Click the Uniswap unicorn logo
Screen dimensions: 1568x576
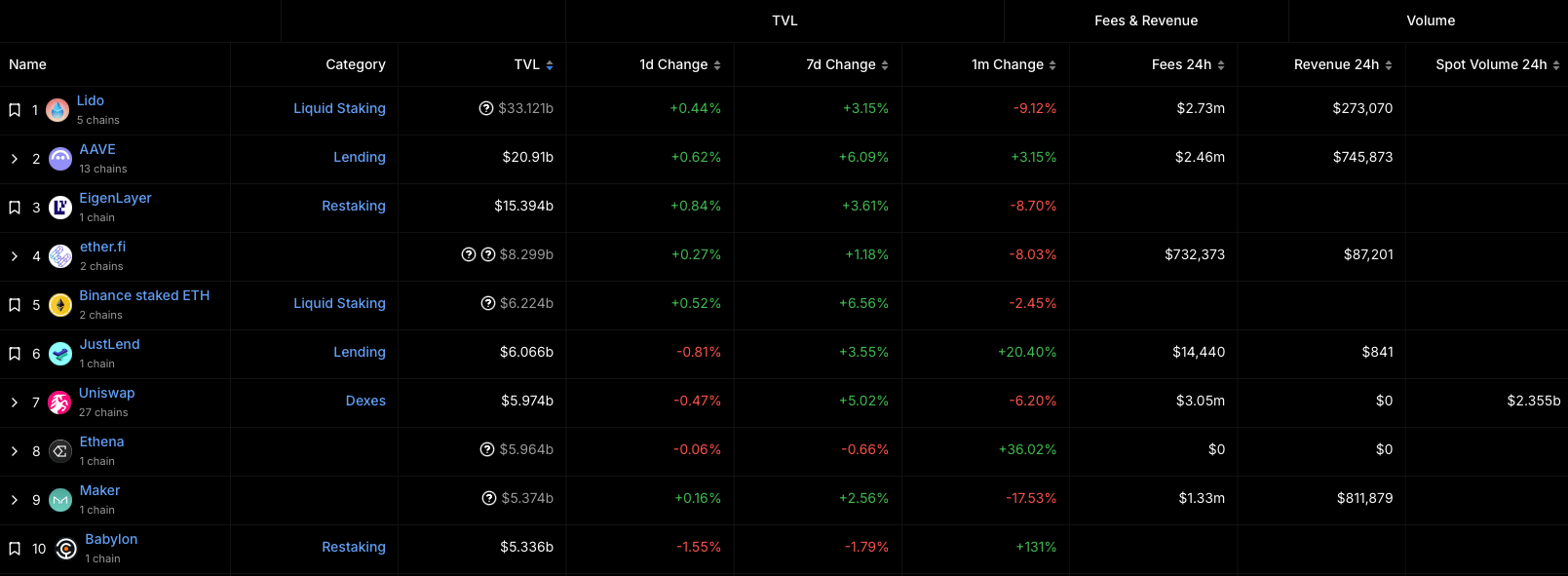click(x=59, y=403)
